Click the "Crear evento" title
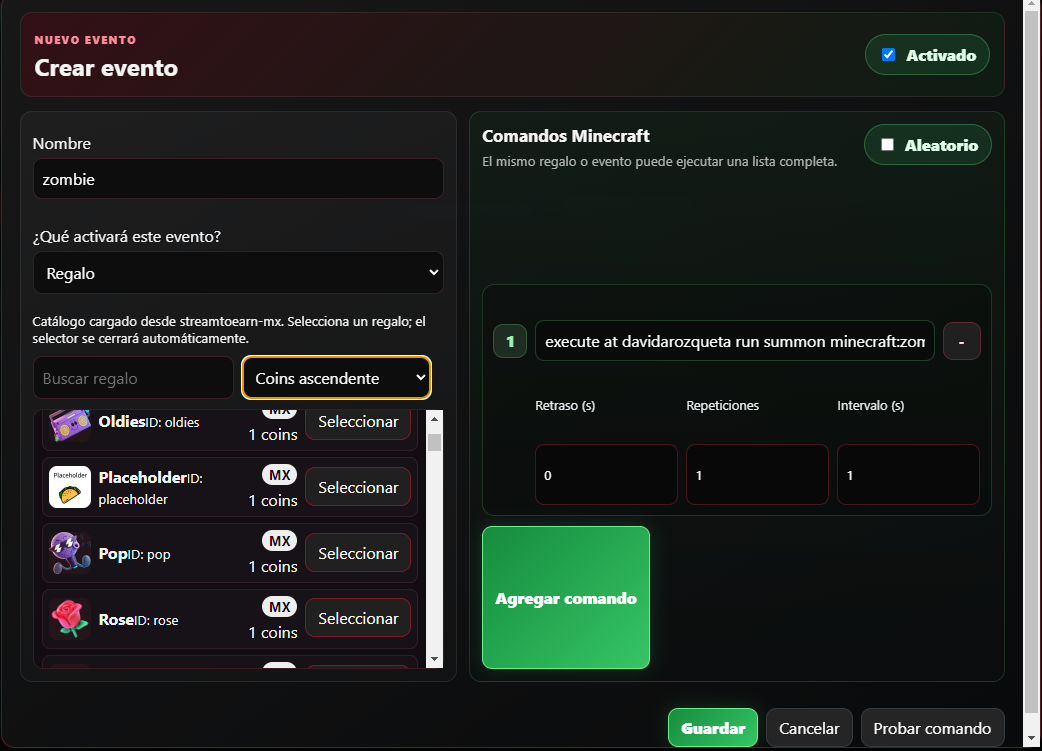 (x=106, y=68)
